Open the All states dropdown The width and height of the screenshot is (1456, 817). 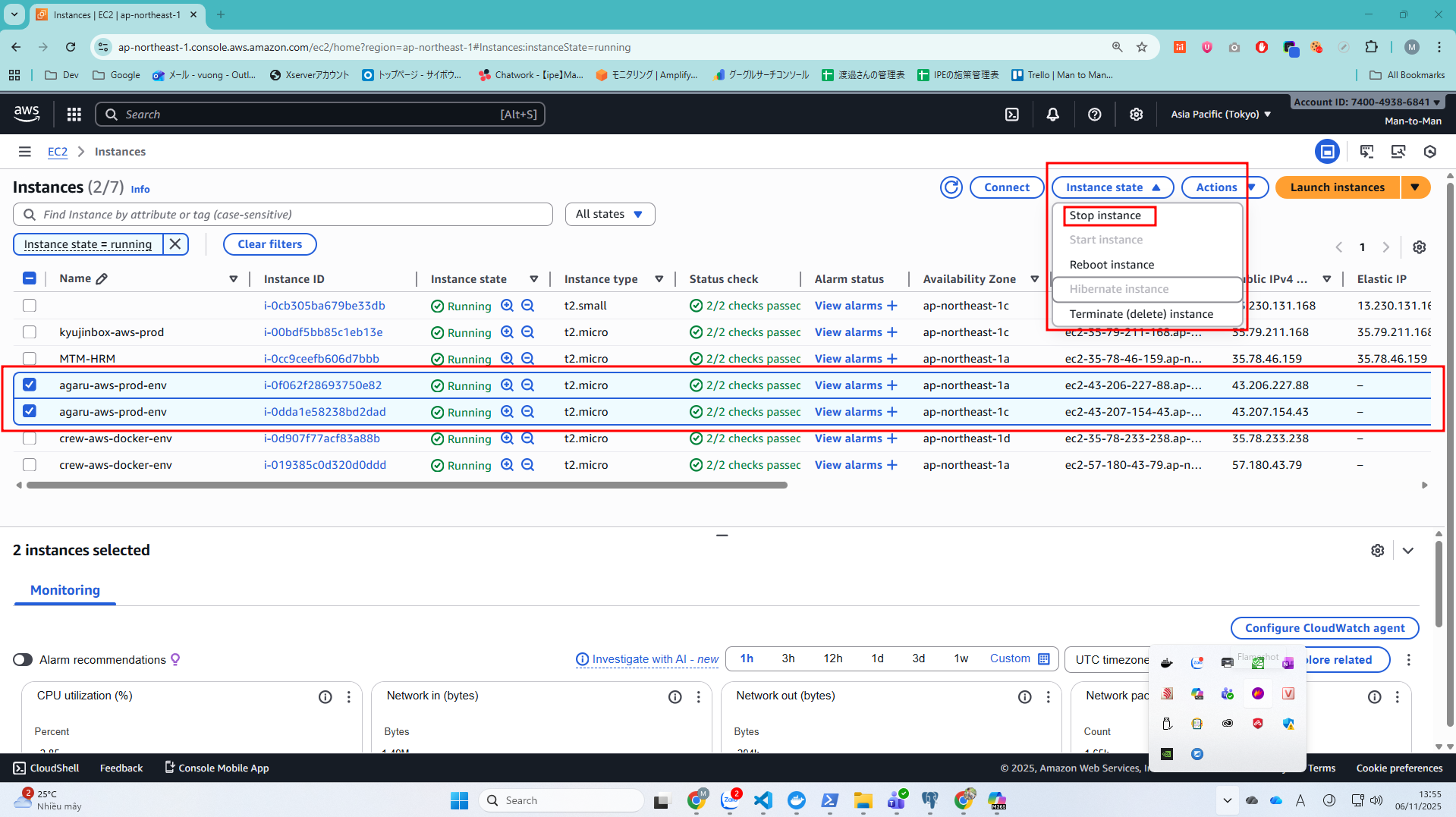(609, 215)
